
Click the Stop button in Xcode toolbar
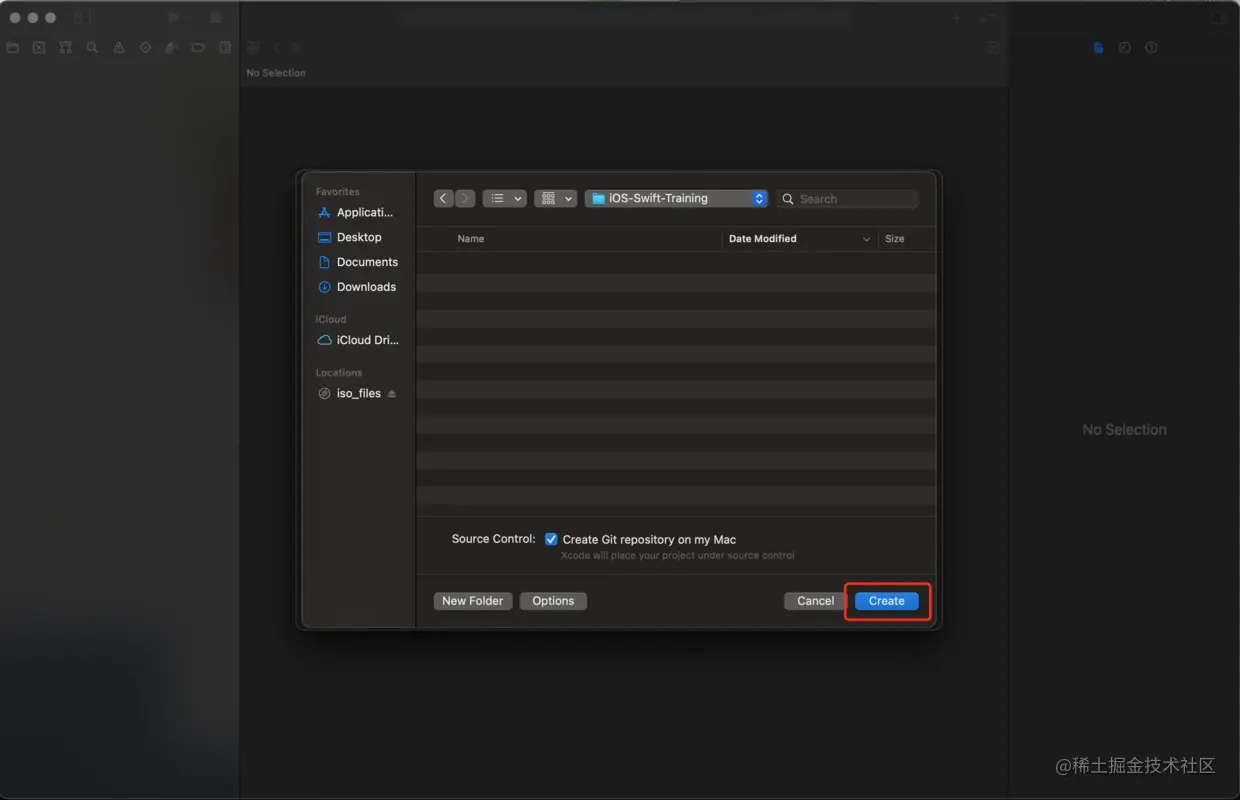click(x=216, y=17)
